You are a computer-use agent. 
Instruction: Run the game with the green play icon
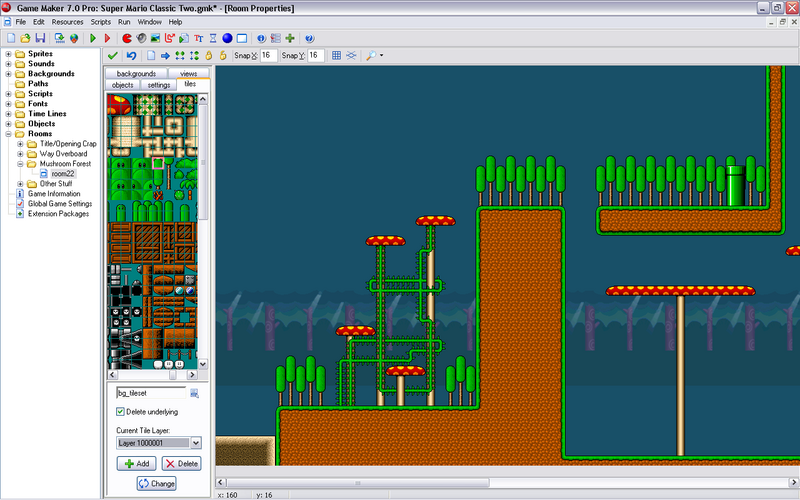coord(92,38)
